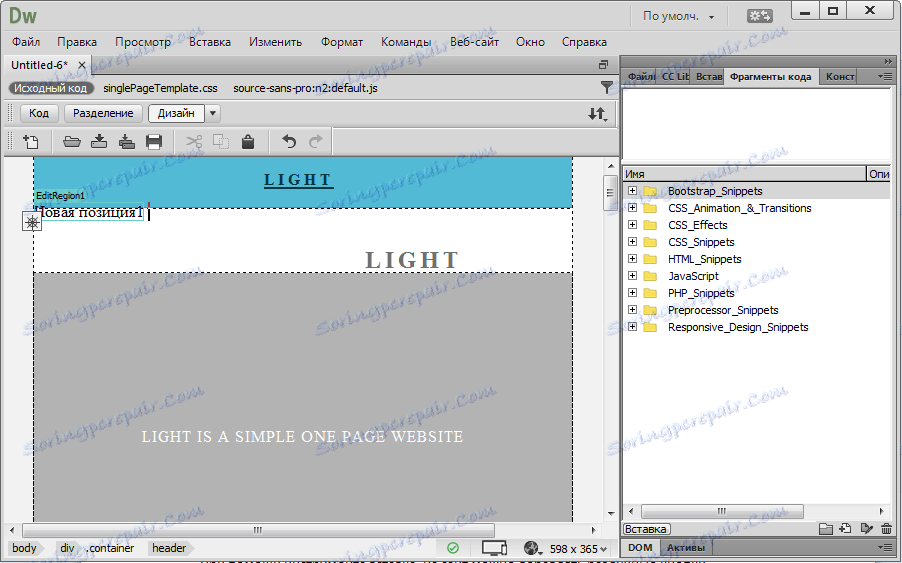Open the Веб-сайт menu
The height and width of the screenshot is (563, 902).
coord(474,42)
